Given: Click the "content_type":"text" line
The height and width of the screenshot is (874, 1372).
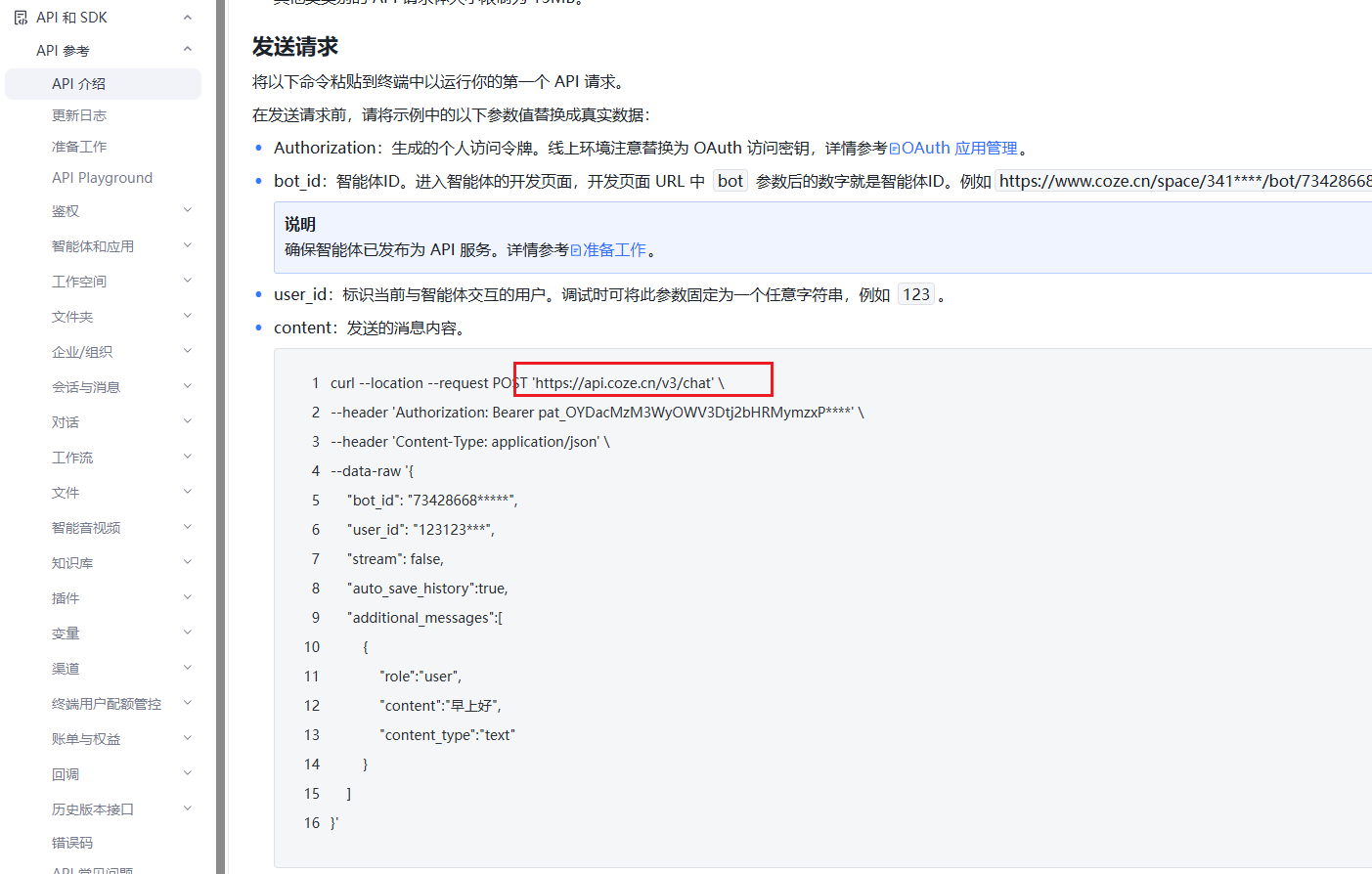Looking at the screenshot, I should click(x=447, y=735).
